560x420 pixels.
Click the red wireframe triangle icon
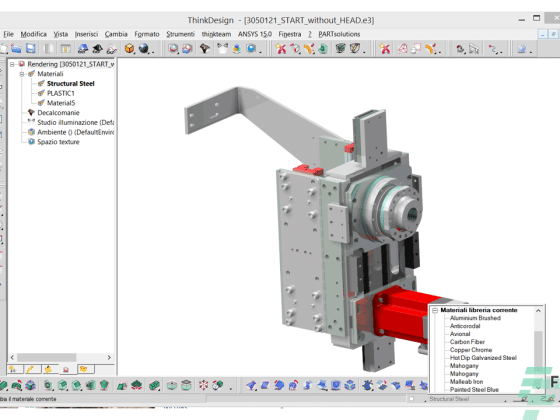[x=402, y=49]
